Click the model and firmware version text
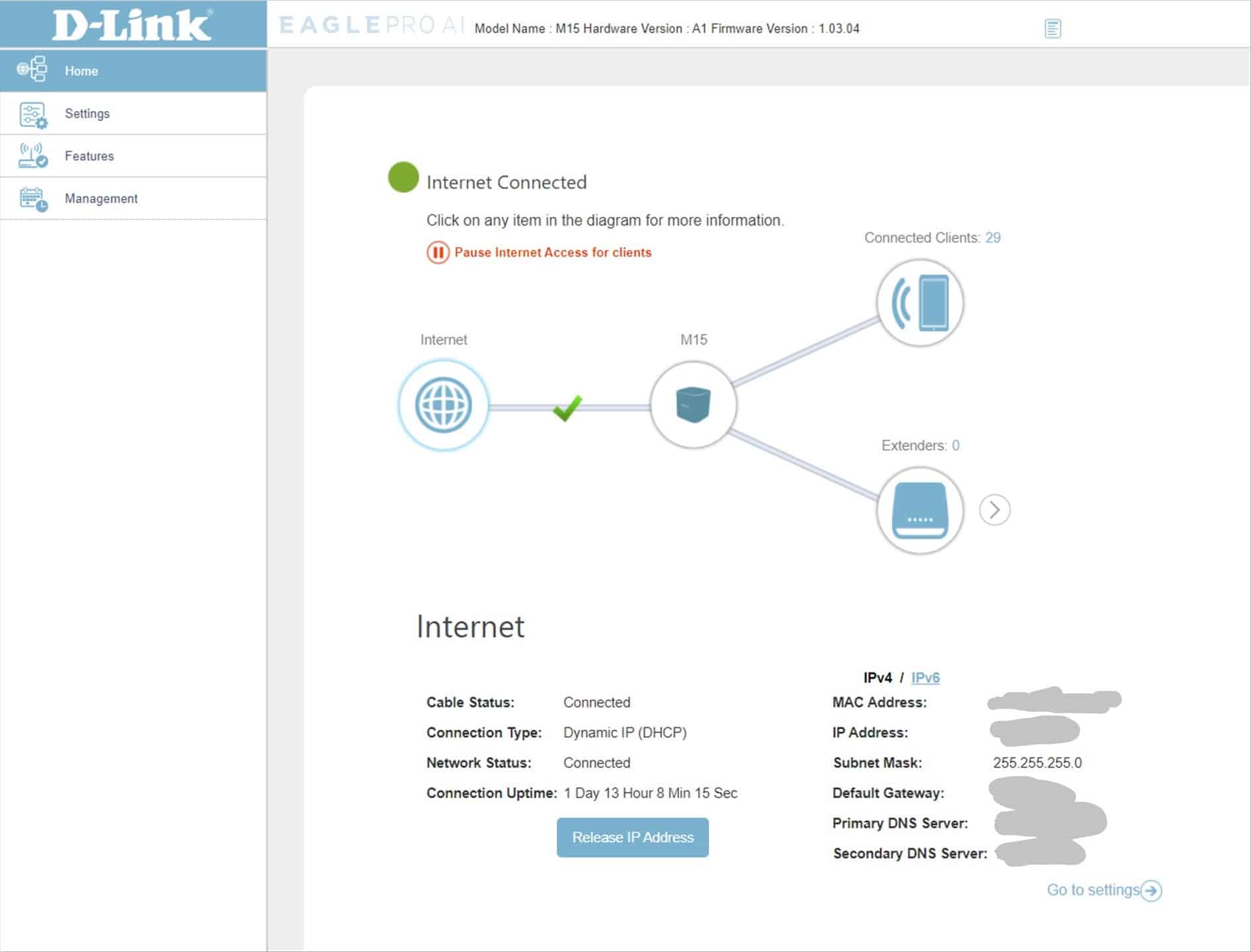Screen dimensions: 1251x952 (x=667, y=28)
